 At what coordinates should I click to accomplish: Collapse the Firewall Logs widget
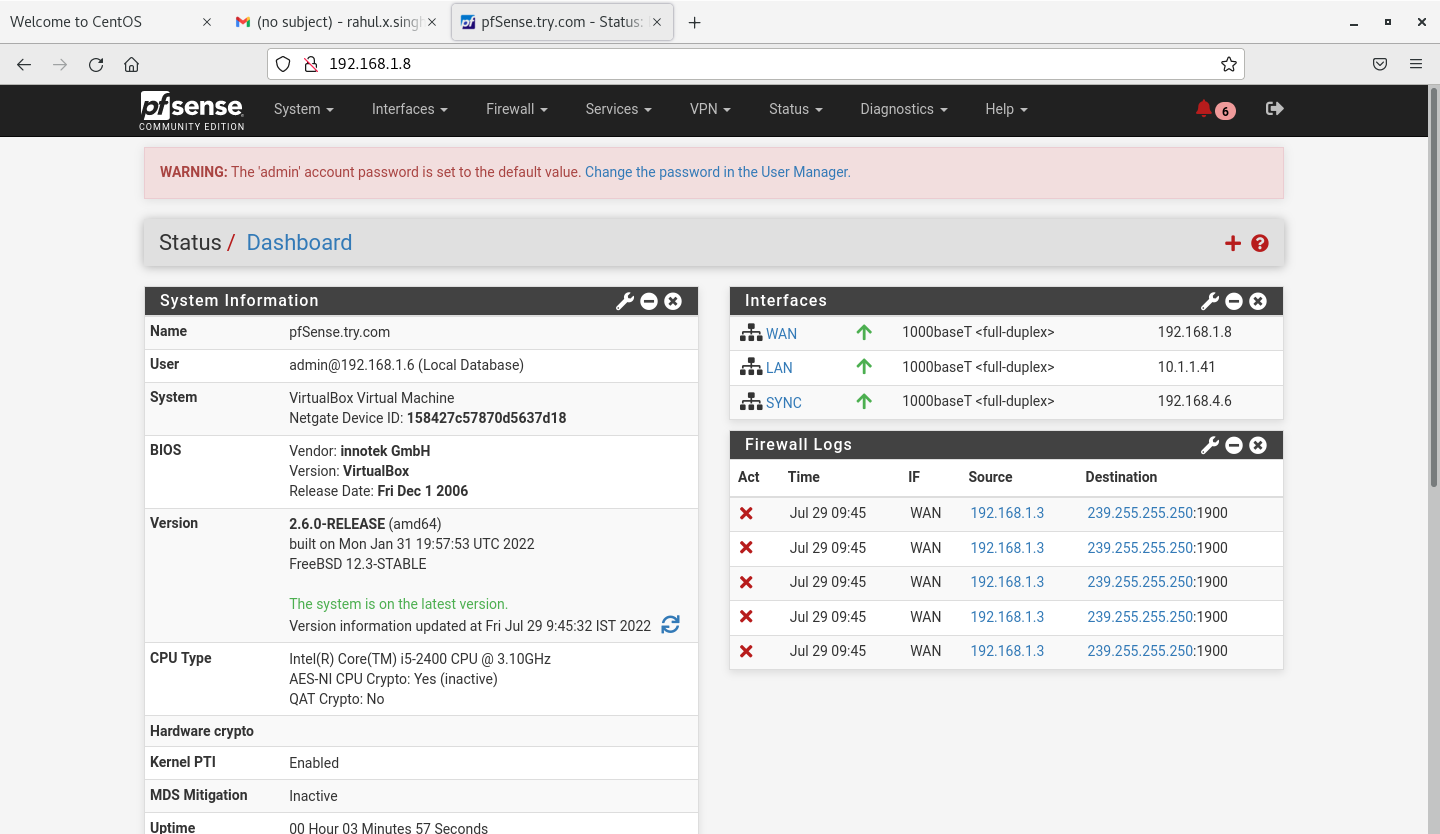pos(1234,445)
